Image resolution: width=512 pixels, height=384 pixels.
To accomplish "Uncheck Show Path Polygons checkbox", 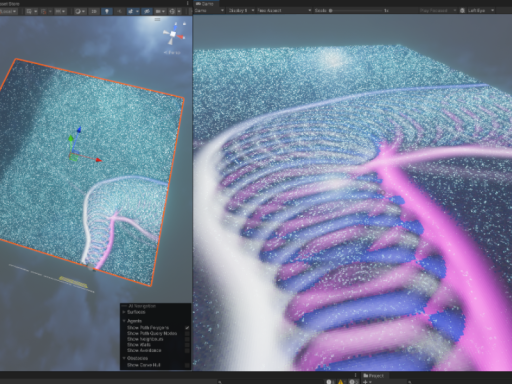I will [187, 328].
